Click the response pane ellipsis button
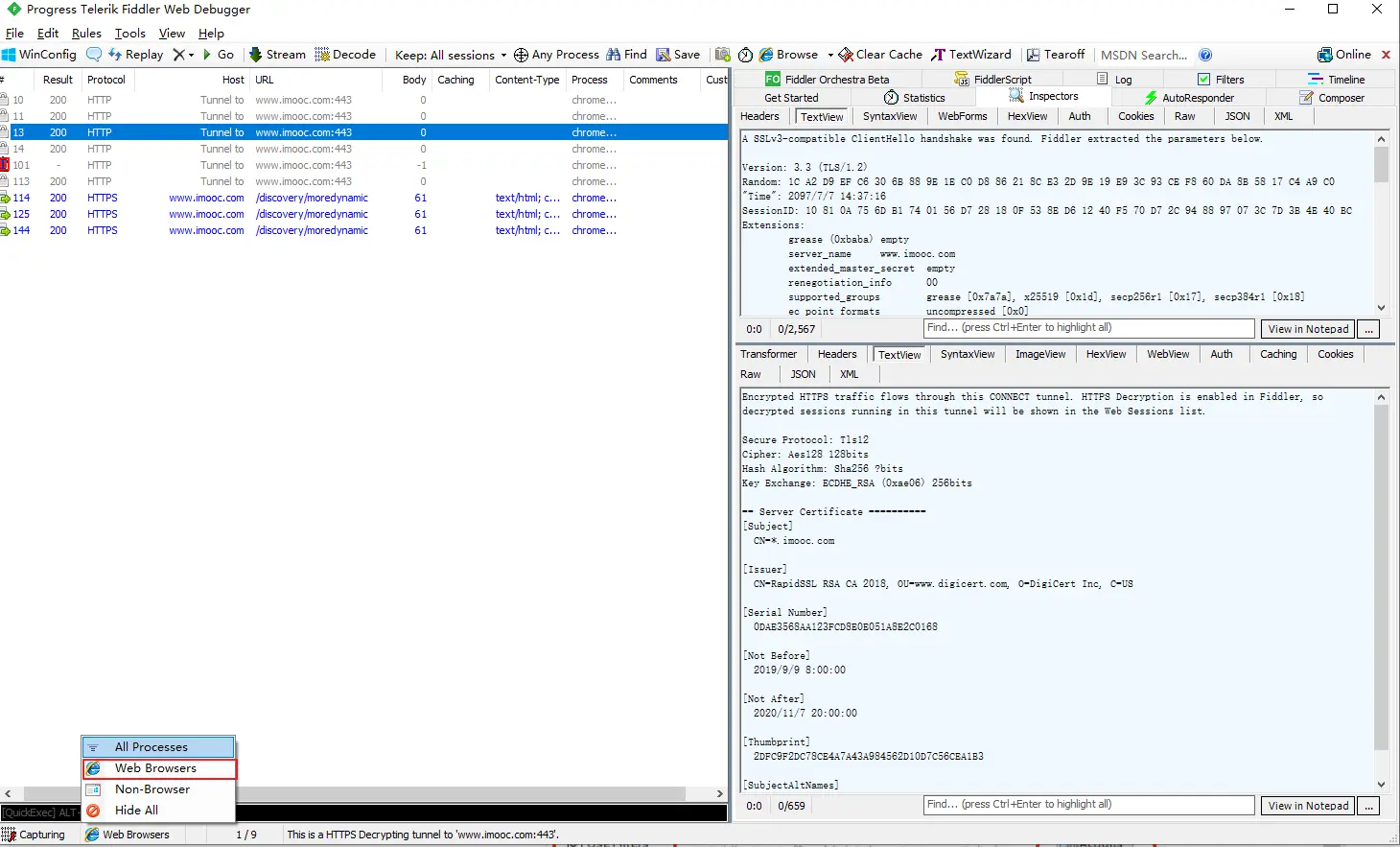This screenshot has height=847, width=1400. (x=1369, y=806)
